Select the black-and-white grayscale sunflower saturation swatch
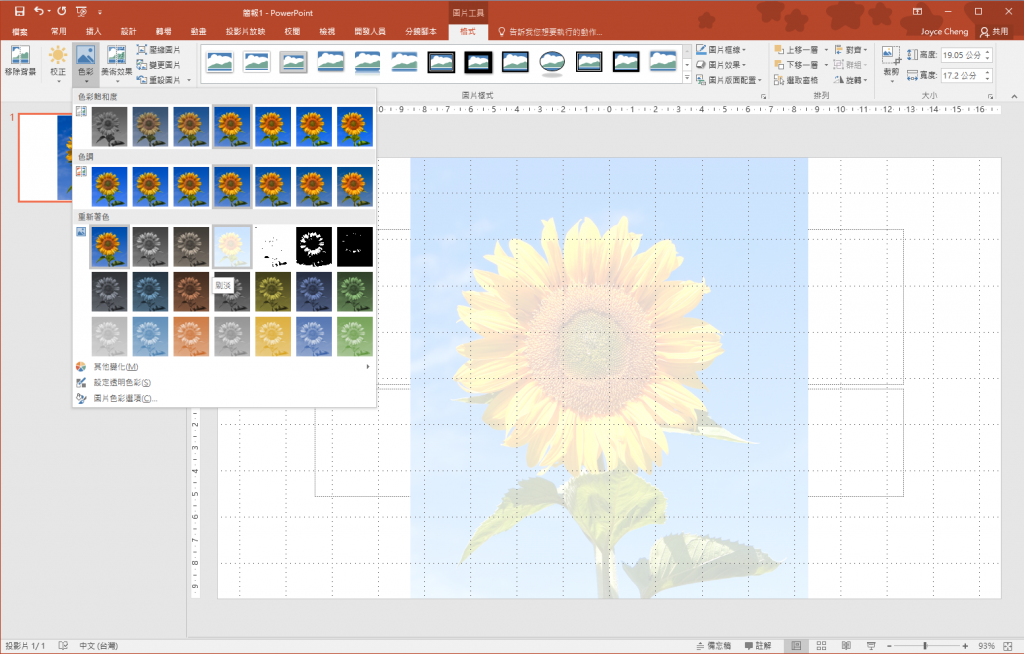The image size is (1024, 654). point(107,127)
